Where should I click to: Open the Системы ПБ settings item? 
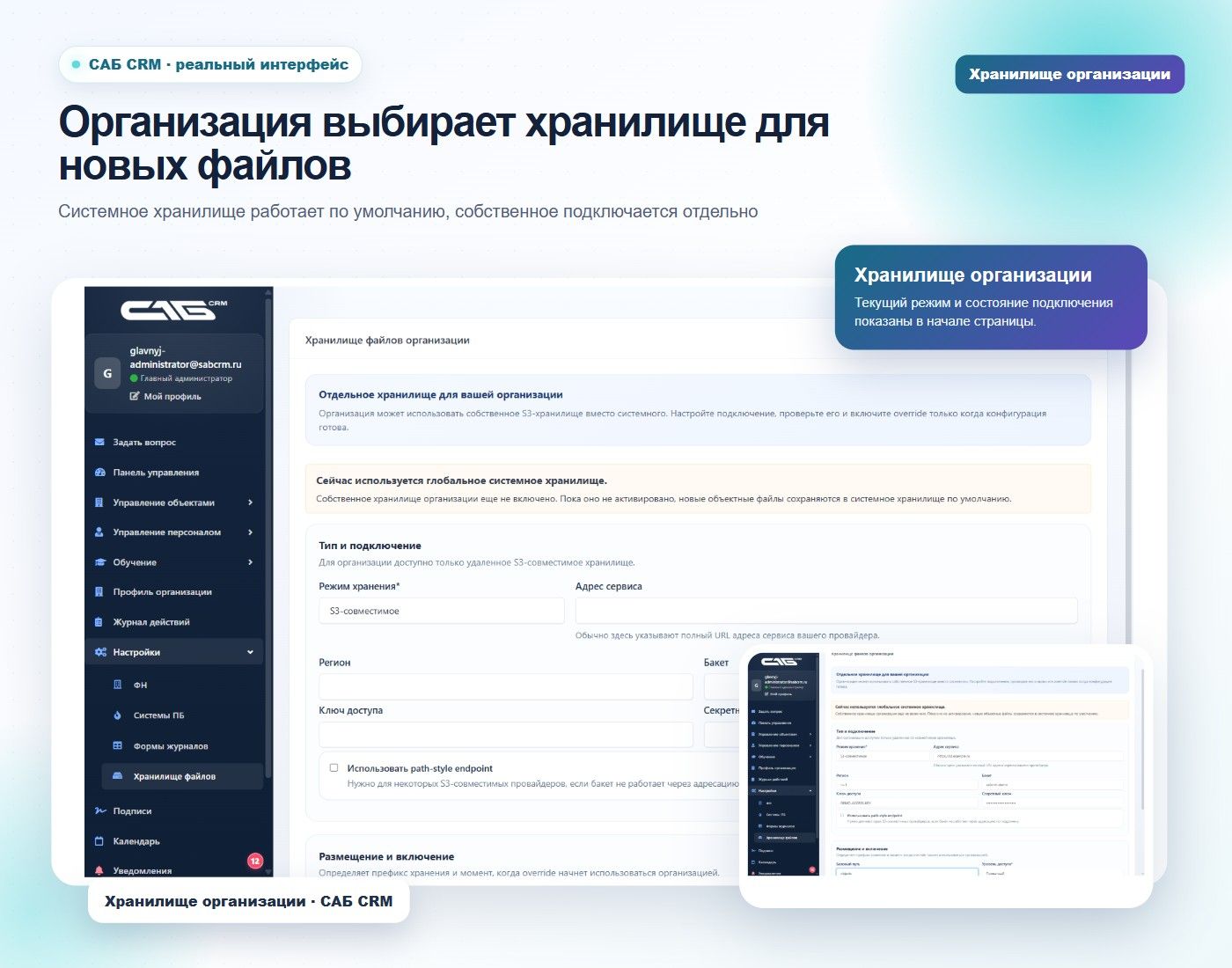[x=183, y=715]
